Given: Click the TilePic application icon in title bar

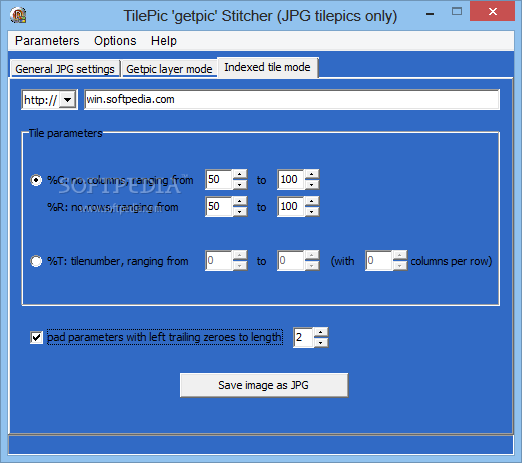Looking at the screenshot, I should 18,15.
